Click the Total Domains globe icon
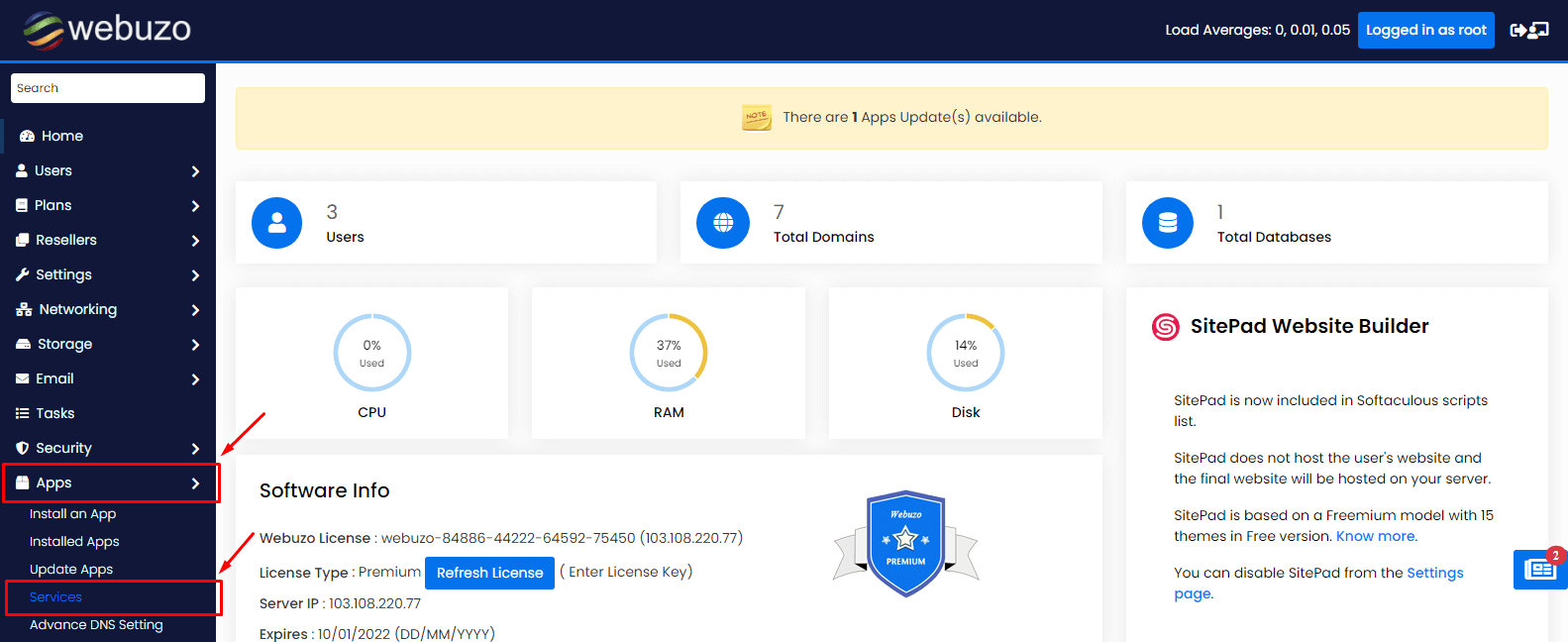Screen dimensions: 1568x642 (x=723, y=223)
